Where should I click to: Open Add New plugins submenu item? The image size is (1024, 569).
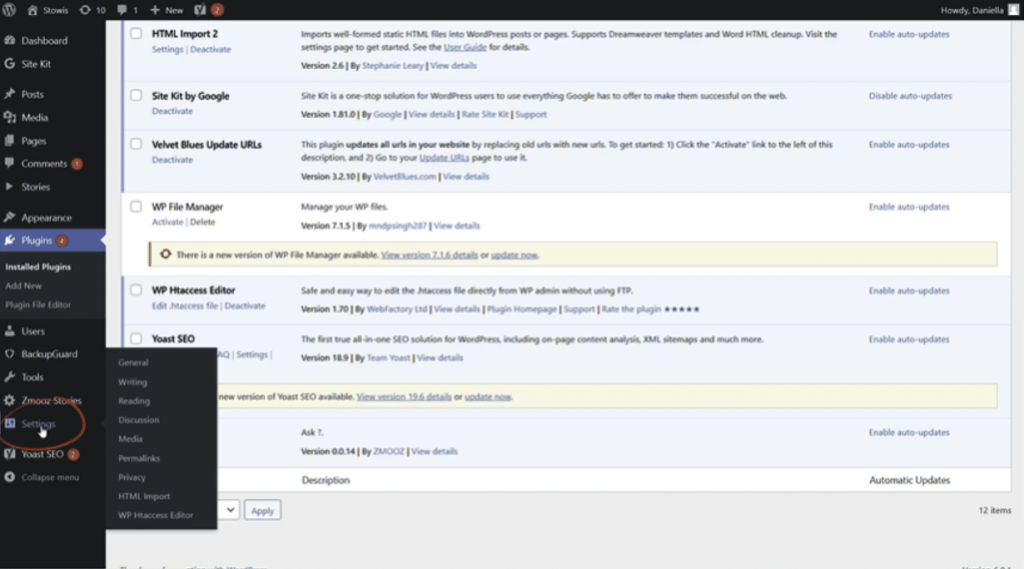click(24, 286)
